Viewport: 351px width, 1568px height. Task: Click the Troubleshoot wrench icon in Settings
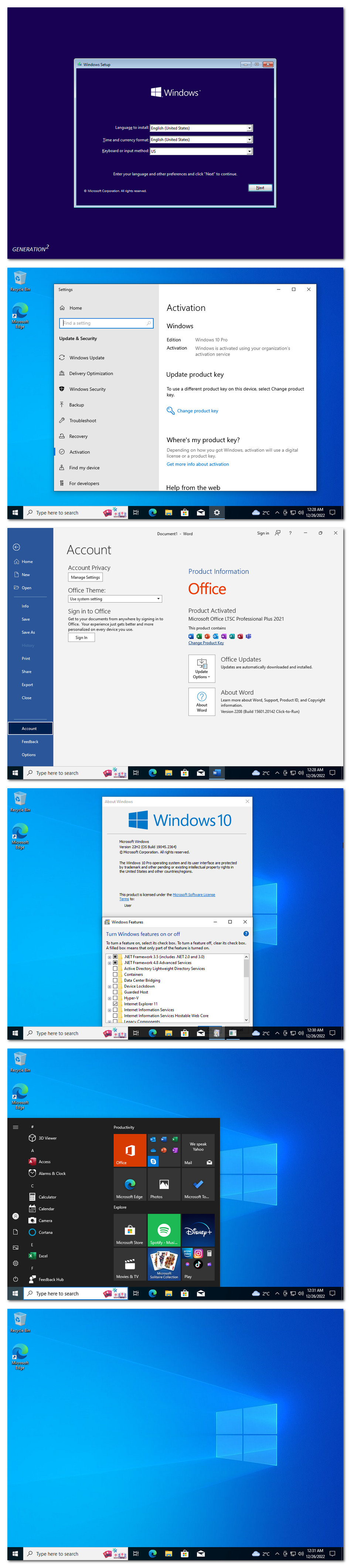tap(62, 420)
